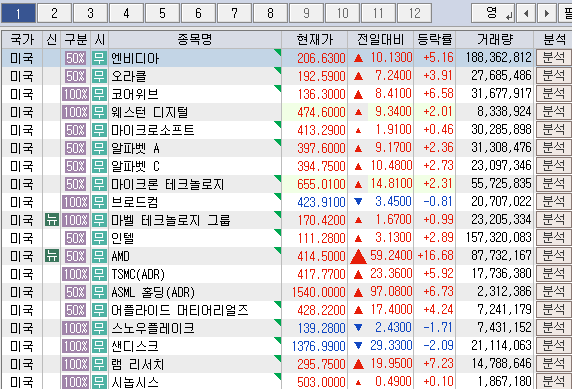Click the up arrow for AMD change
This screenshot has width=572, height=389.
pos(358,256)
